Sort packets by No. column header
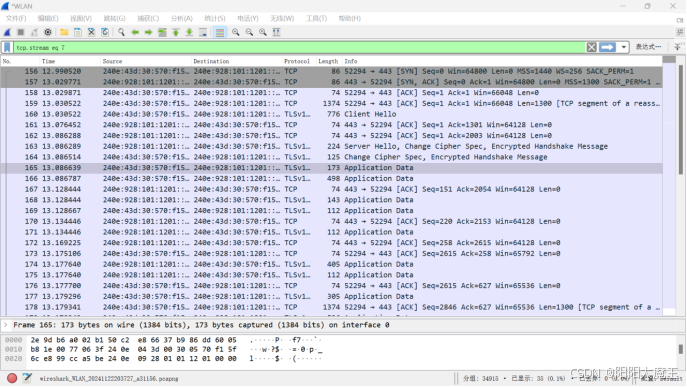 20,61
